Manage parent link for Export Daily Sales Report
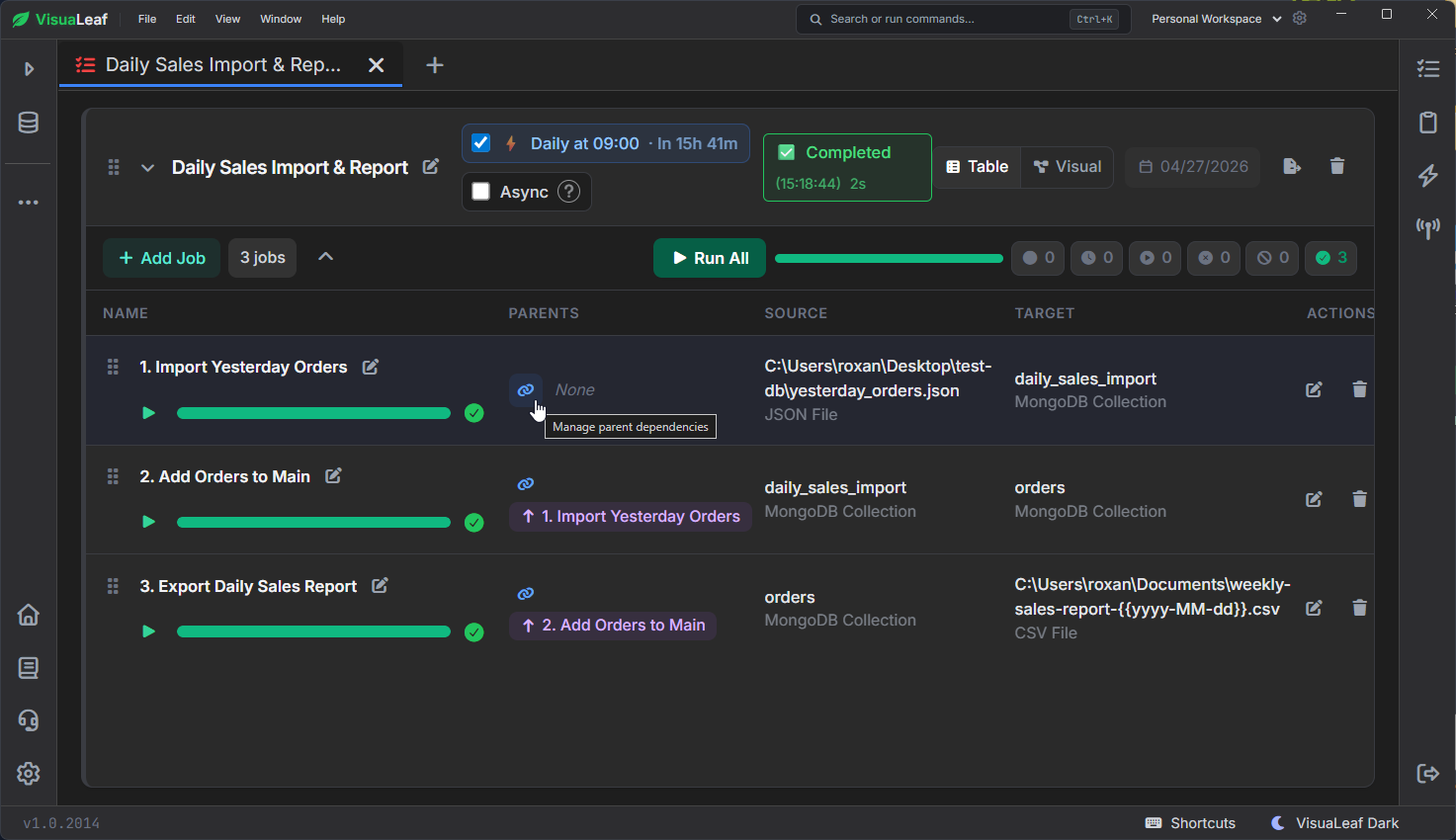The width and height of the screenshot is (1456, 840). [526, 594]
